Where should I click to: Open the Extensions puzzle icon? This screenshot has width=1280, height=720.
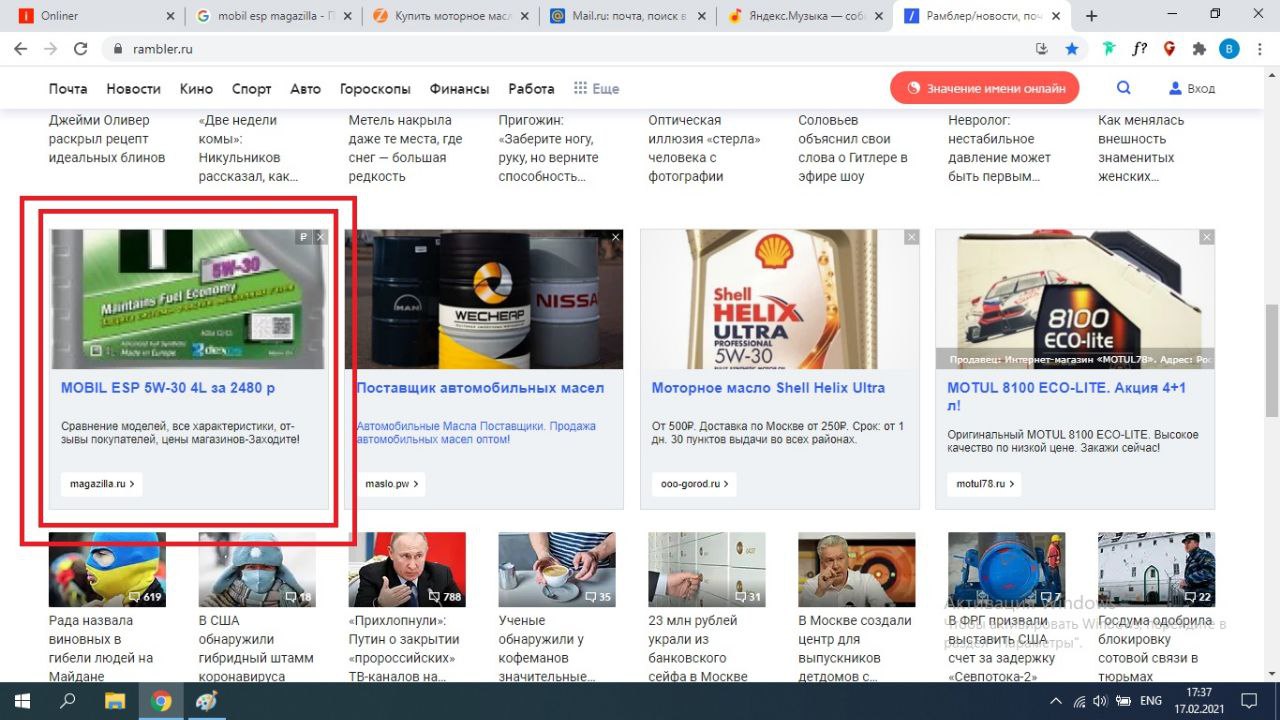(x=1199, y=49)
